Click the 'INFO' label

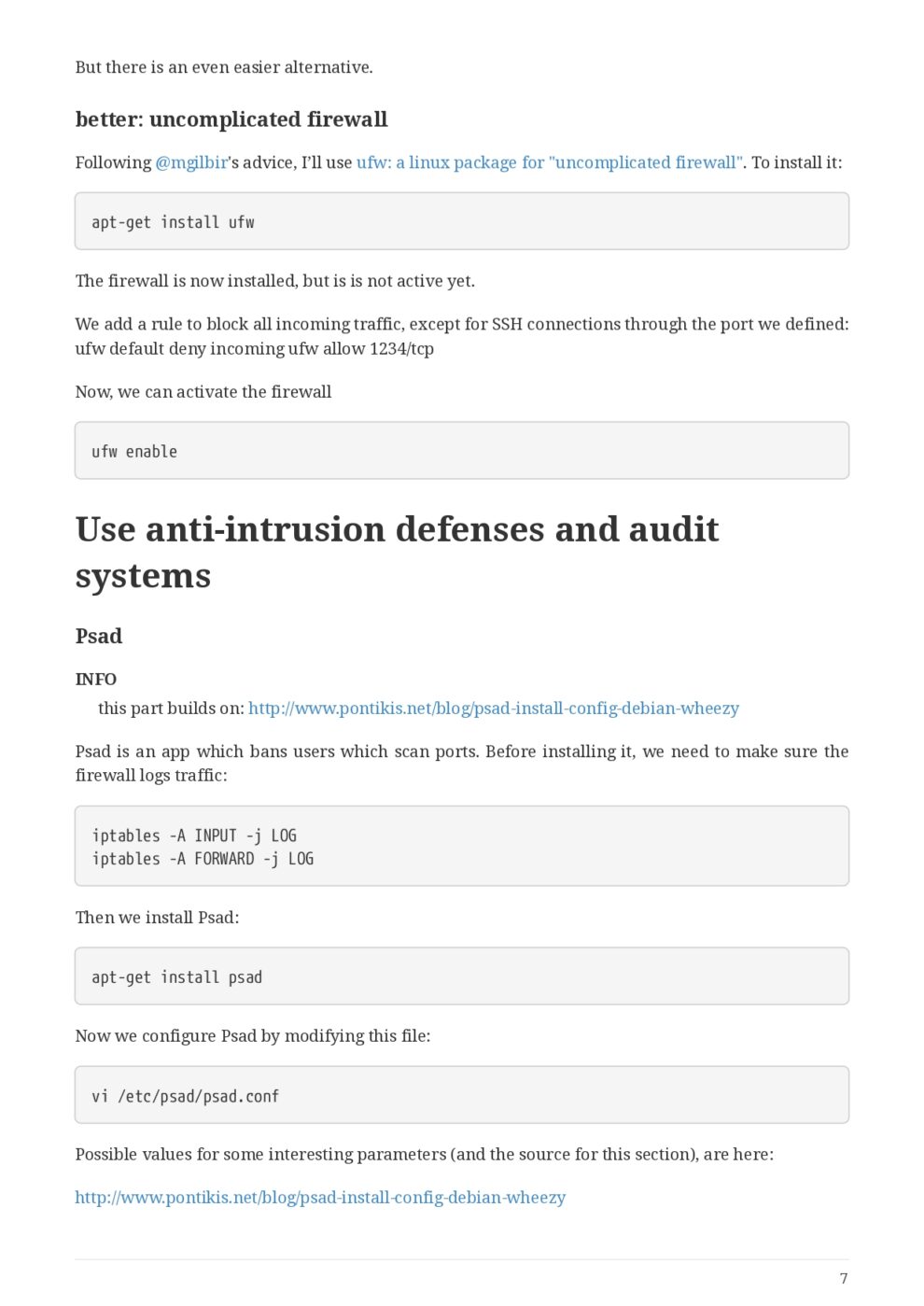[96, 680]
